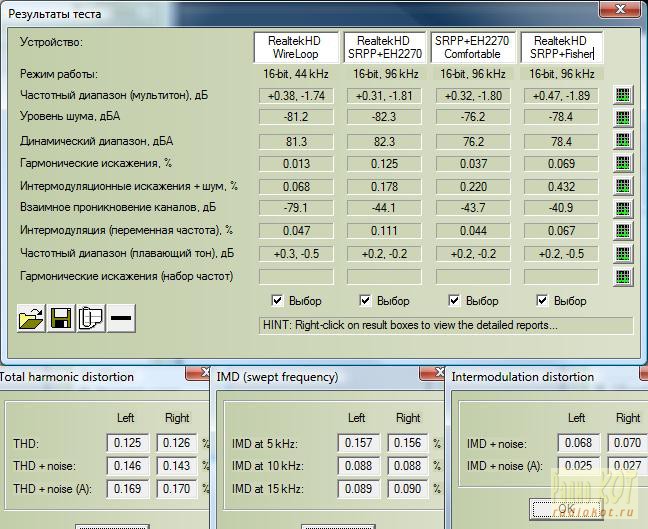Click the RealtekHD SRPP+EH2270 device name field
Screen dimensions: 648x529
384,48
